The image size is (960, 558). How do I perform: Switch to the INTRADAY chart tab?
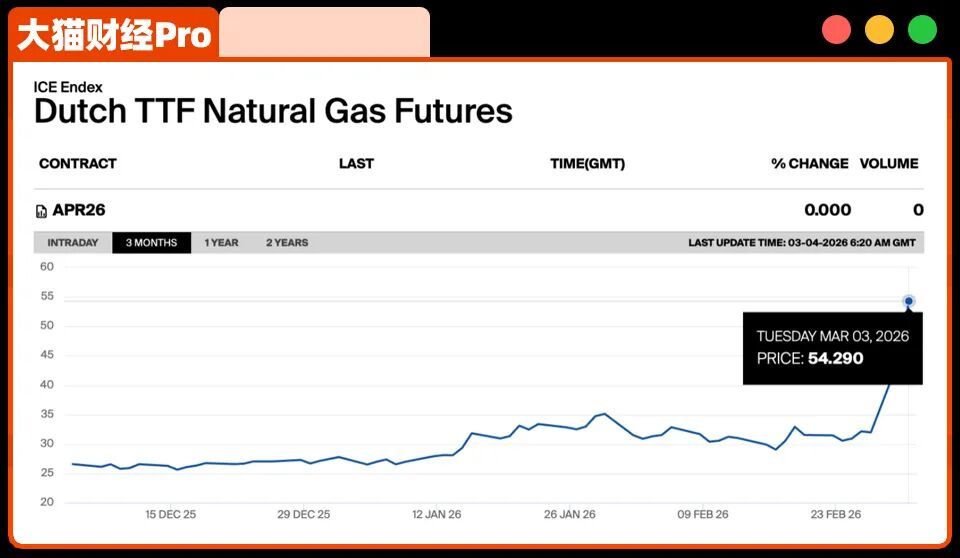(73, 243)
